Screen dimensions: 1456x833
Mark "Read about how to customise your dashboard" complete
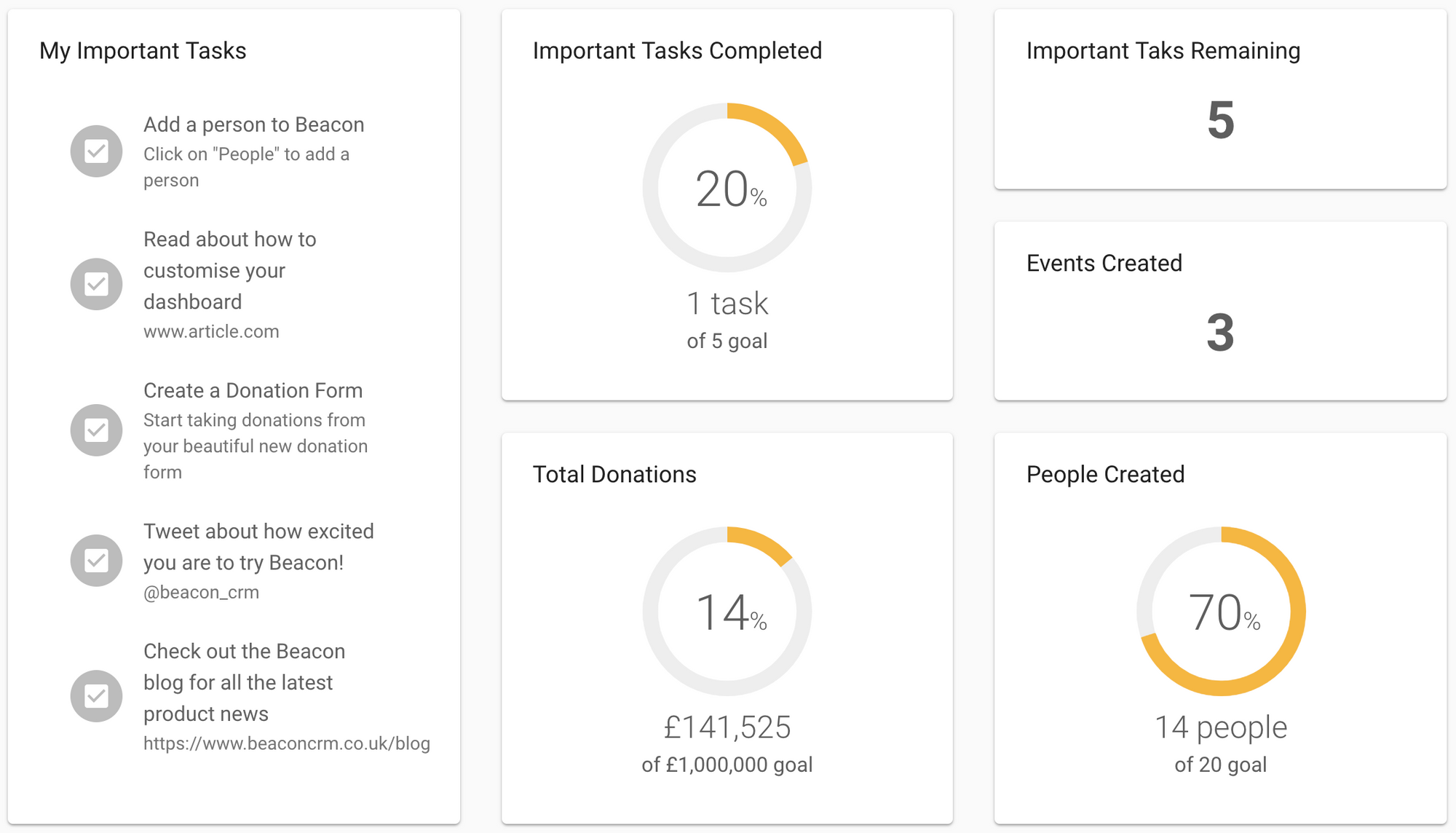click(95, 284)
